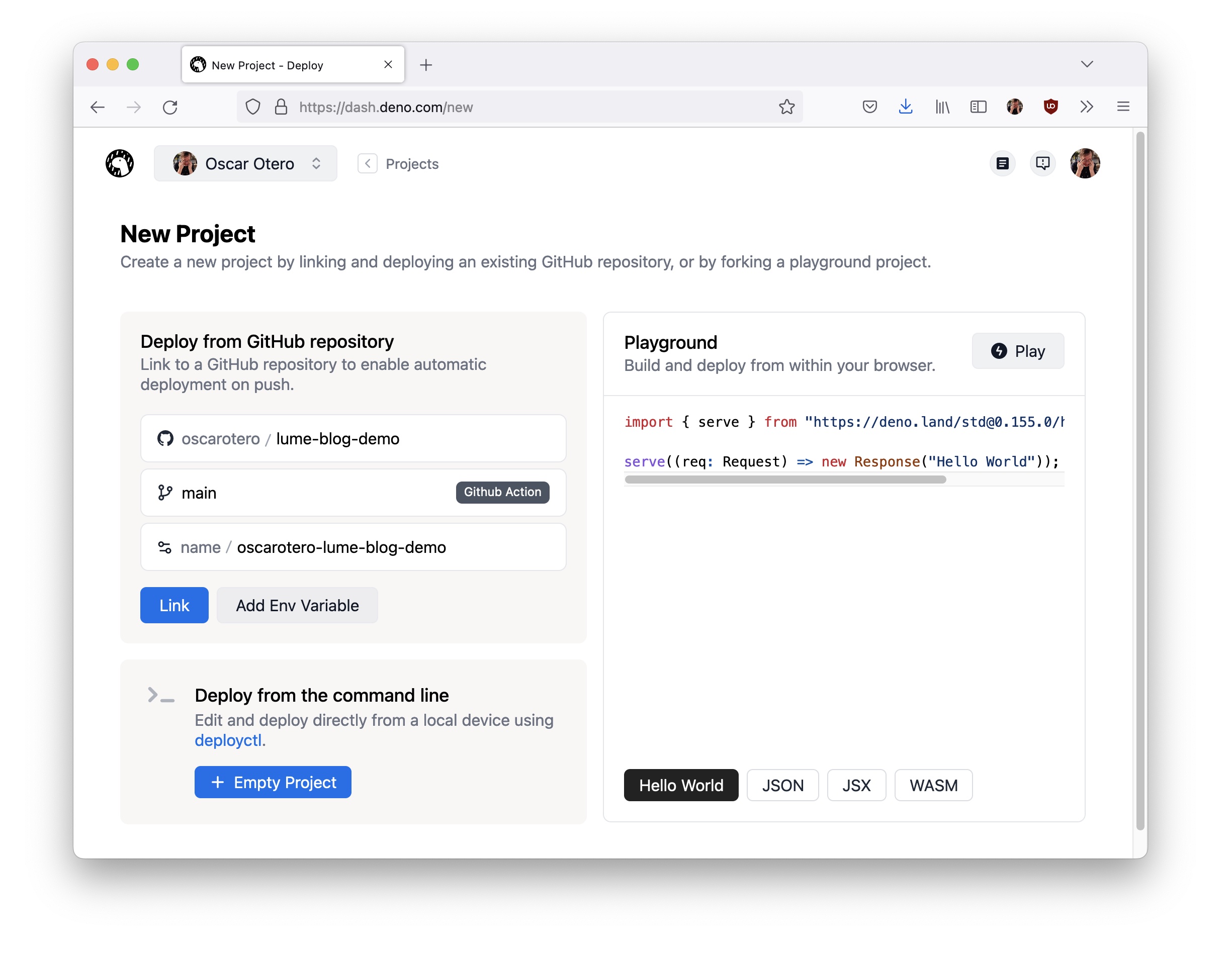Switch the playground template to JSON
This screenshot has height=953, width=1232.
[782, 785]
